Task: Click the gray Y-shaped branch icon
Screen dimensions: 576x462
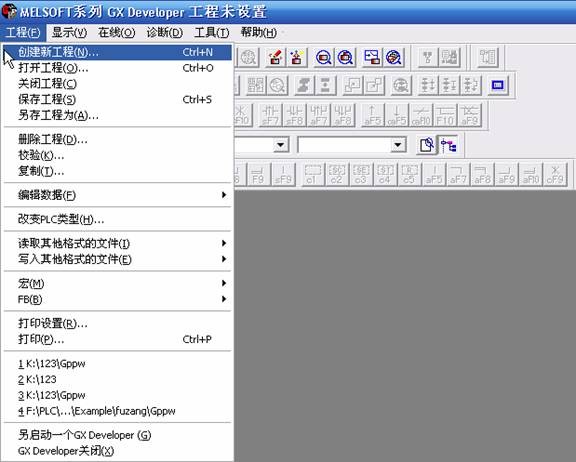Action: pyautogui.click(x=428, y=57)
